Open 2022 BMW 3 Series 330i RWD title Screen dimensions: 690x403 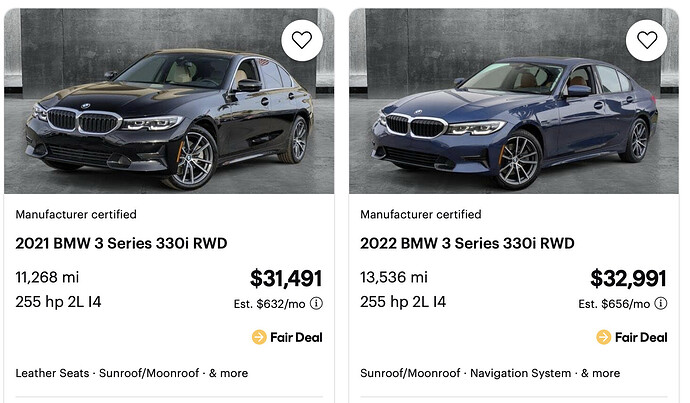click(466, 242)
